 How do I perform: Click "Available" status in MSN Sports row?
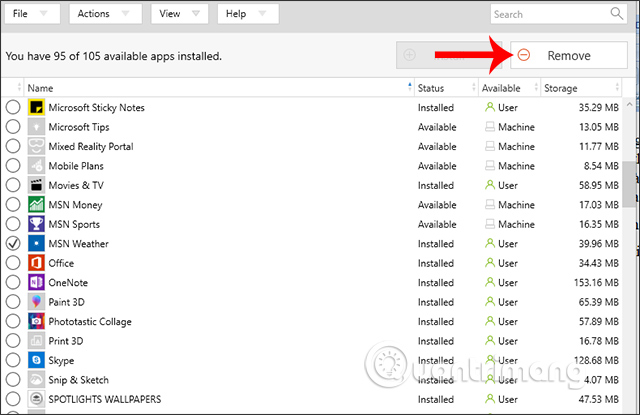coord(437,224)
